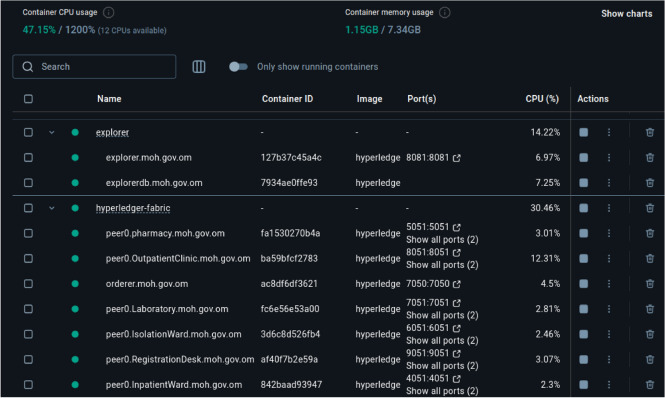This screenshot has height=398, width=665.
Task: Sort by the Port(s) column header
Action: [422, 99]
